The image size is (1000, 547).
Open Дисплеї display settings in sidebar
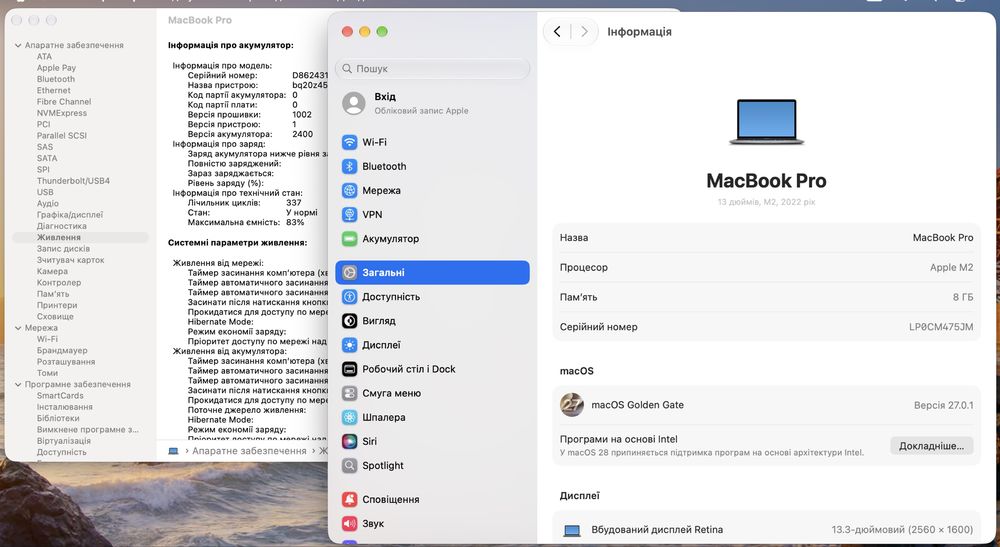[432, 345]
